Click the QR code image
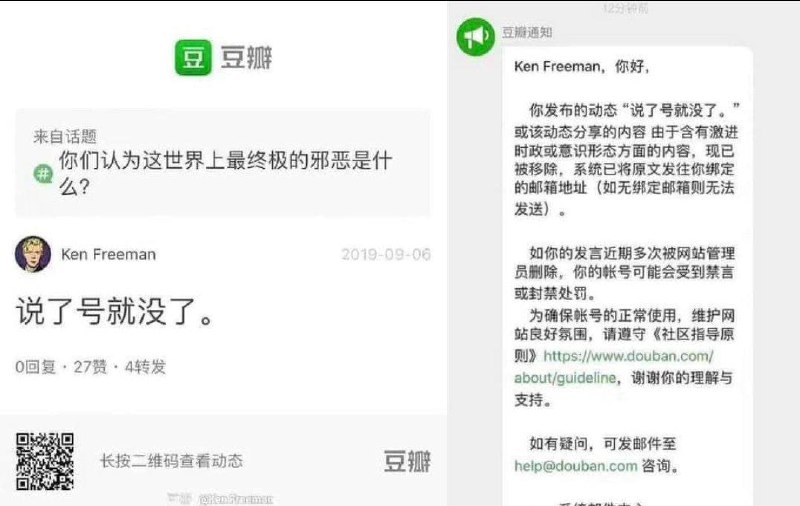This screenshot has height=506, width=800. [45, 462]
